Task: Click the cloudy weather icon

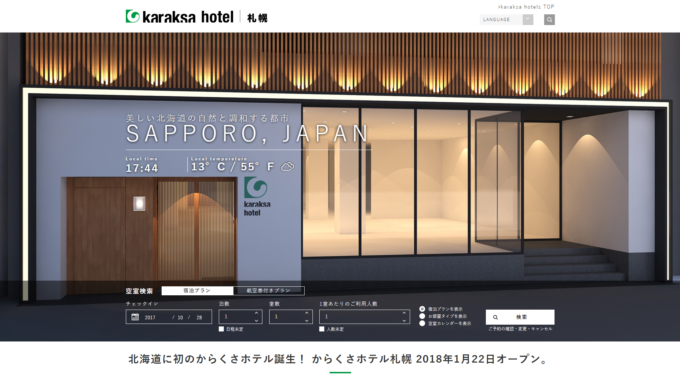Action: pyautogui.click(x=287, y=167)
